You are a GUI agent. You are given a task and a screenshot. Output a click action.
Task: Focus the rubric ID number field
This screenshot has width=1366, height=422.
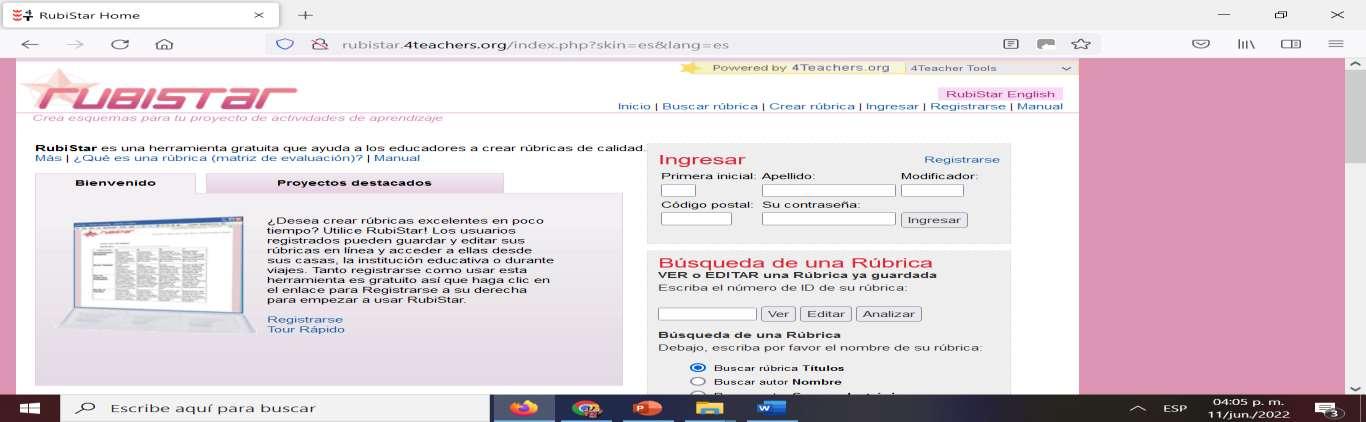[707, 314]
